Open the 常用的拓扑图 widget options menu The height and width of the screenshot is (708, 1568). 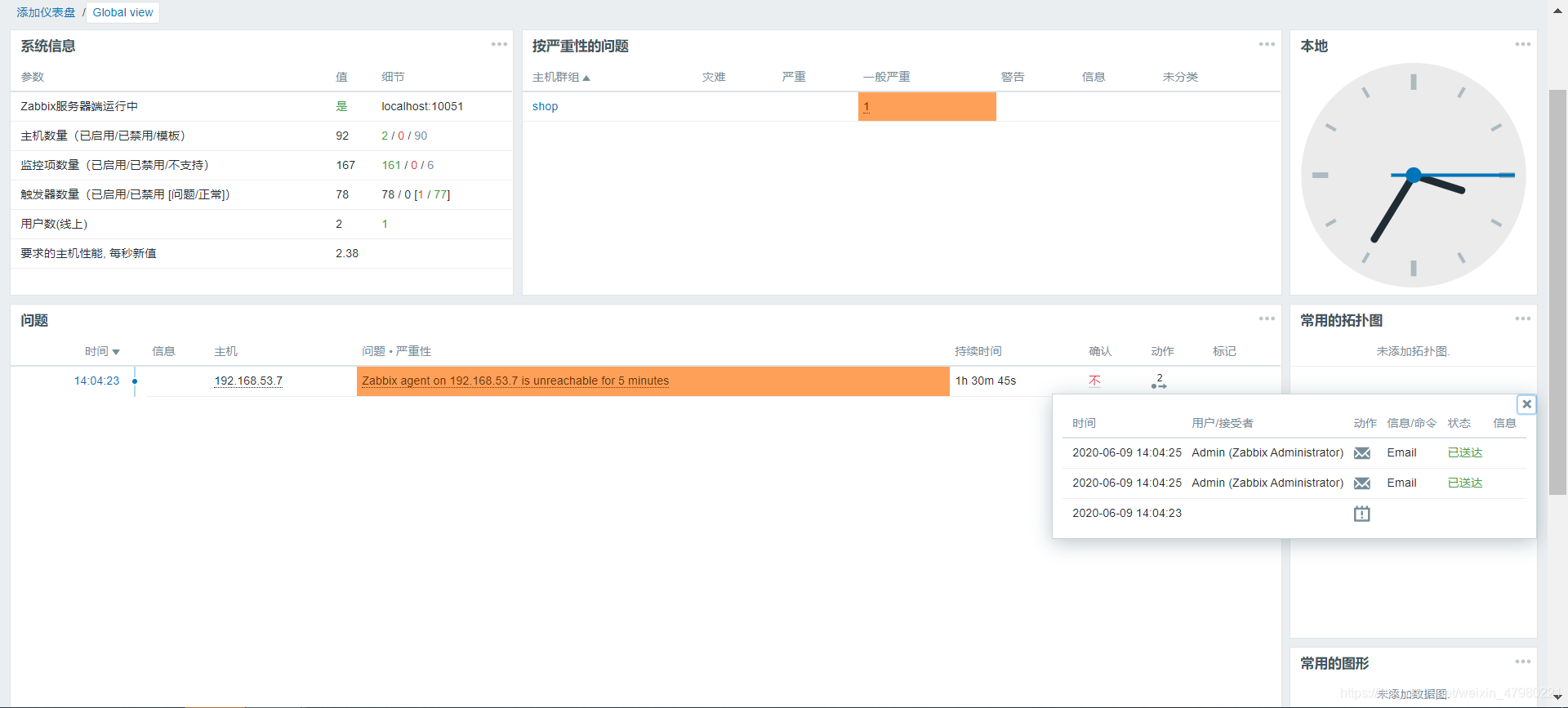(x=1522, y=318)
